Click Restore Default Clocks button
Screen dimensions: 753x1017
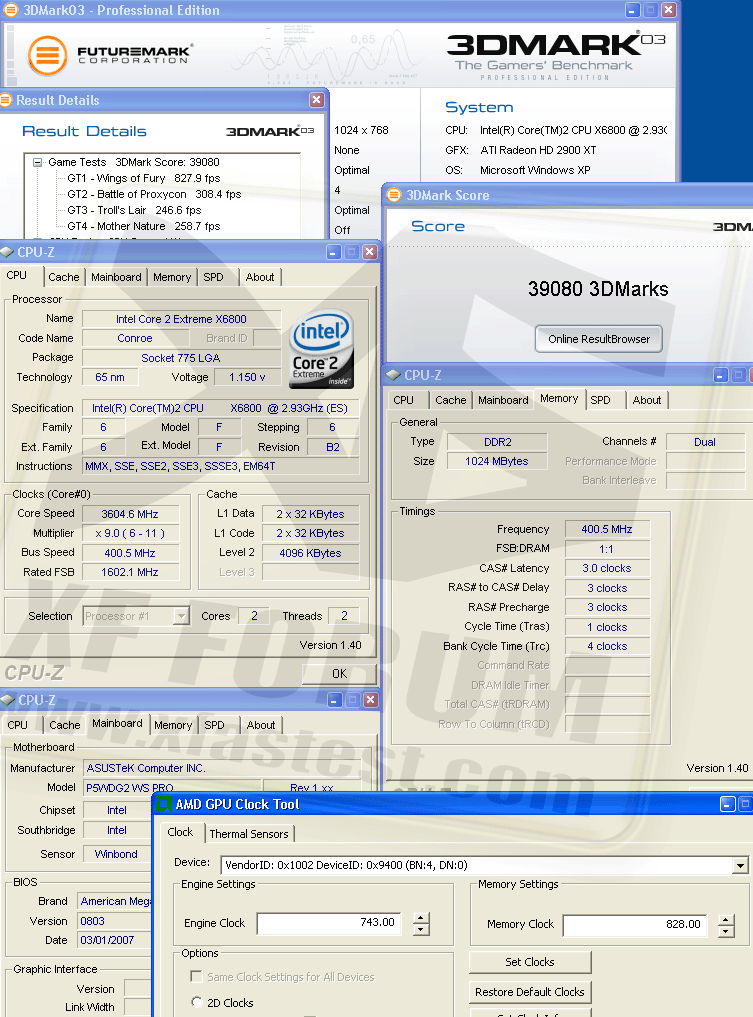[530, 992]
